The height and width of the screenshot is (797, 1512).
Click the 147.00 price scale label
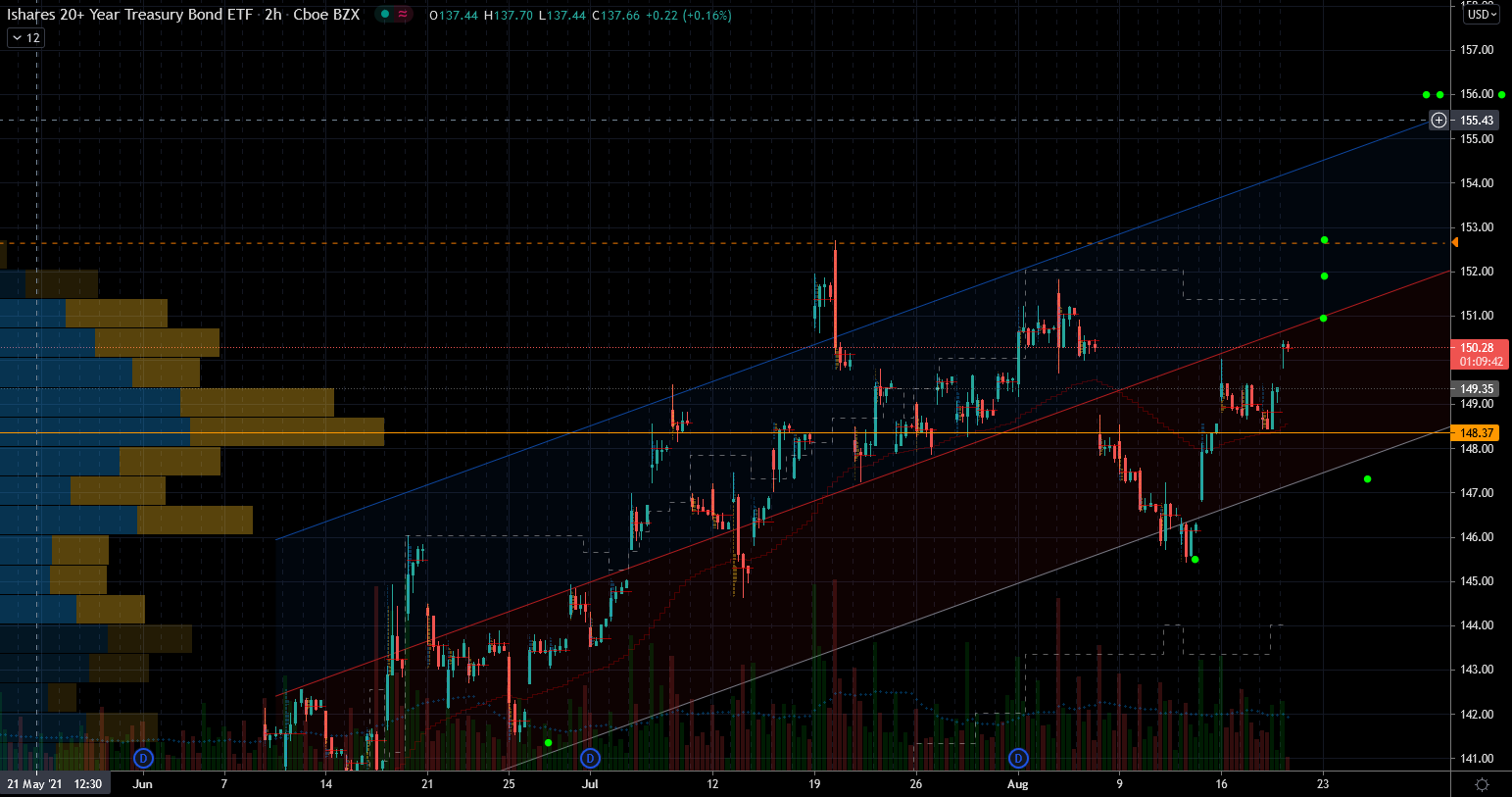1477,493
